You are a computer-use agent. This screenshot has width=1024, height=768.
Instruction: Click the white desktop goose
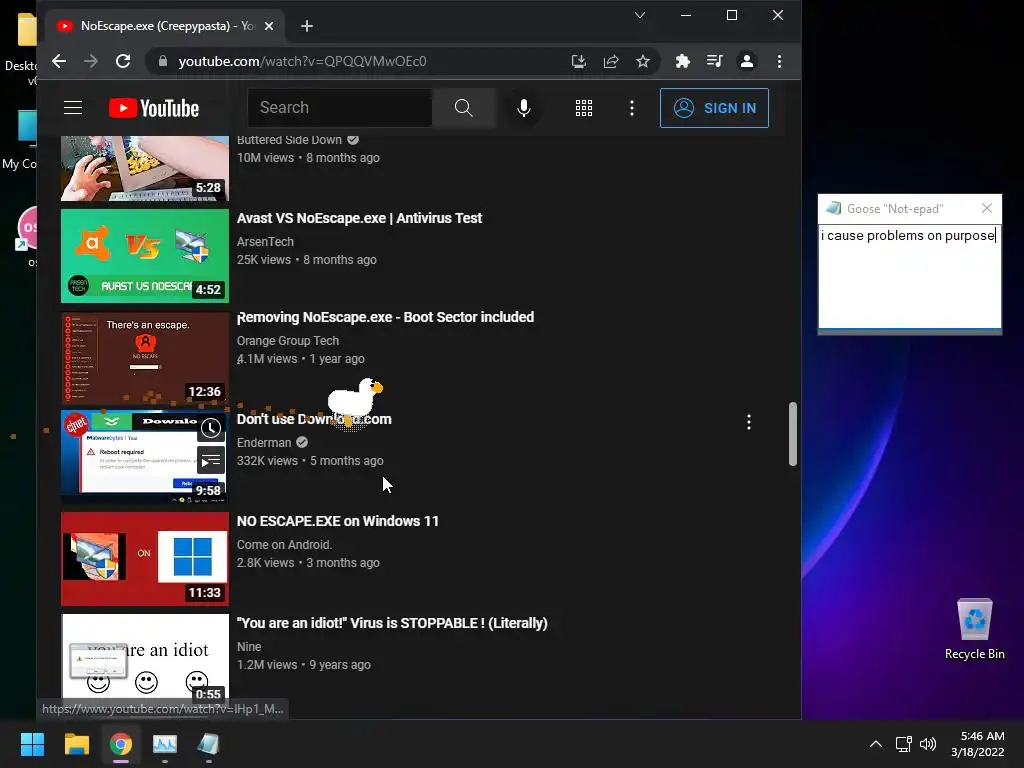[355, 402]
